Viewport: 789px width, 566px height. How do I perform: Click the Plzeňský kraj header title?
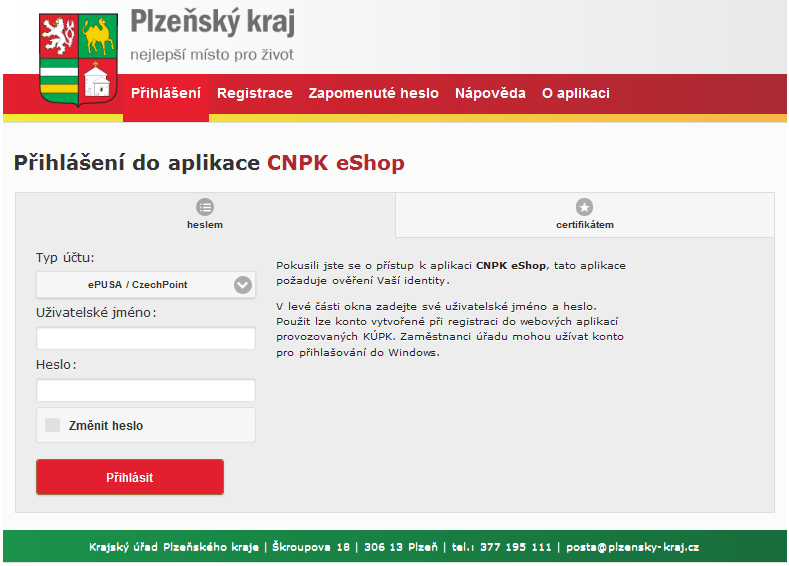(212, 22)
